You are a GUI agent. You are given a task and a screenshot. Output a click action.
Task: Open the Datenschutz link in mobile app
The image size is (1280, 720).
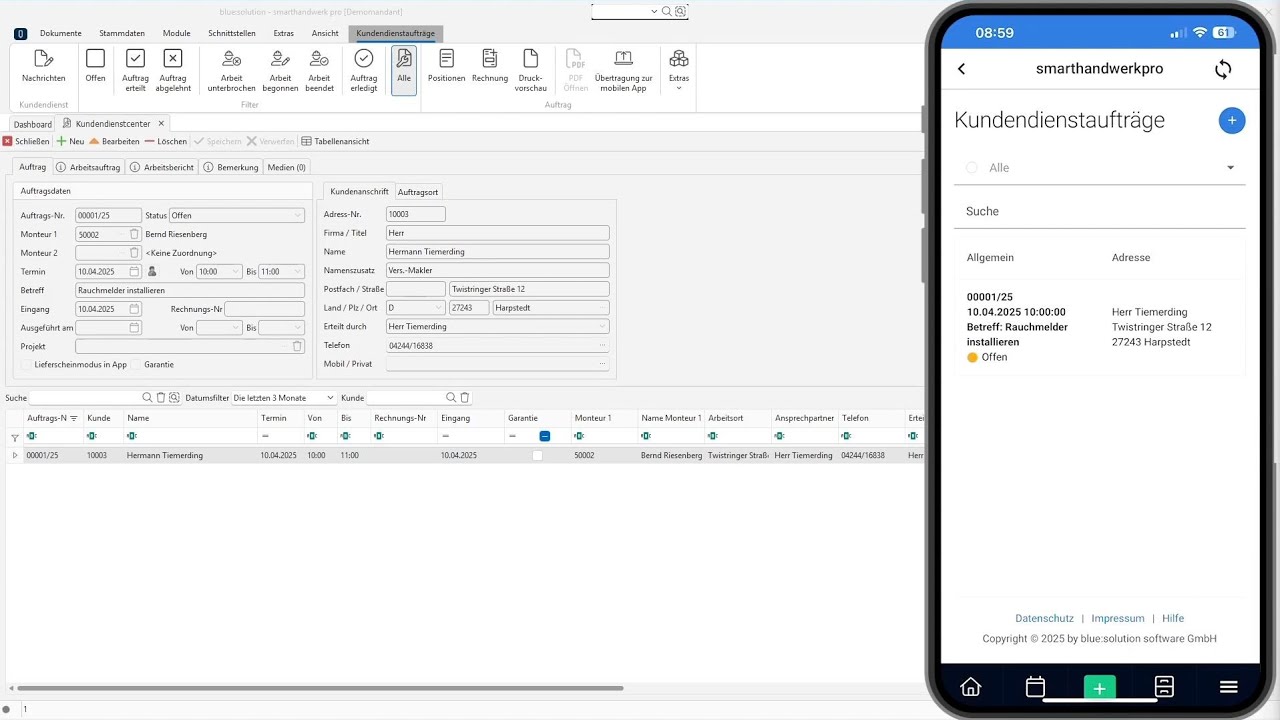coord(1044,619)
